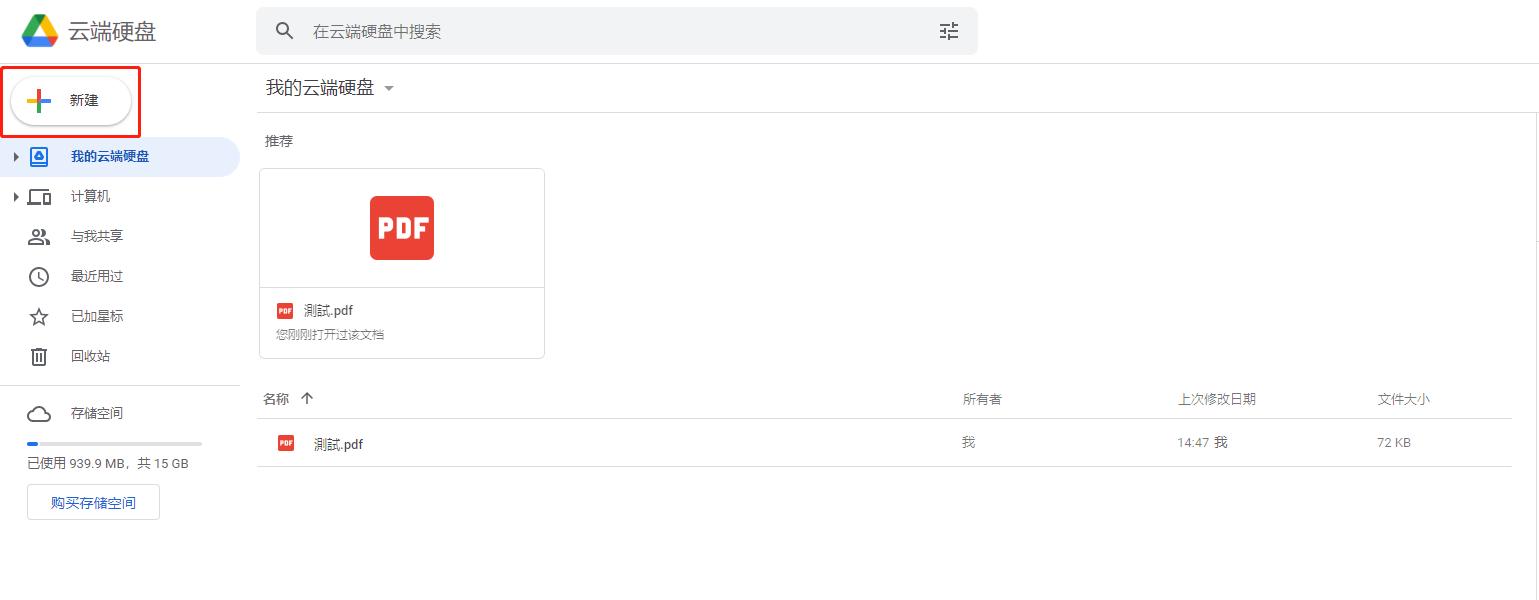
Task: Expand the 计算机 tree item
Action: click(x=15, y=196)
